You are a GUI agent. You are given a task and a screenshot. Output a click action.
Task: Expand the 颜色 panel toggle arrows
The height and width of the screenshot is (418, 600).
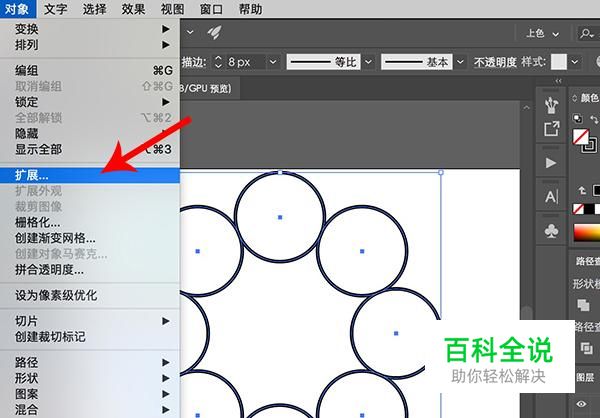click(574, 98)
